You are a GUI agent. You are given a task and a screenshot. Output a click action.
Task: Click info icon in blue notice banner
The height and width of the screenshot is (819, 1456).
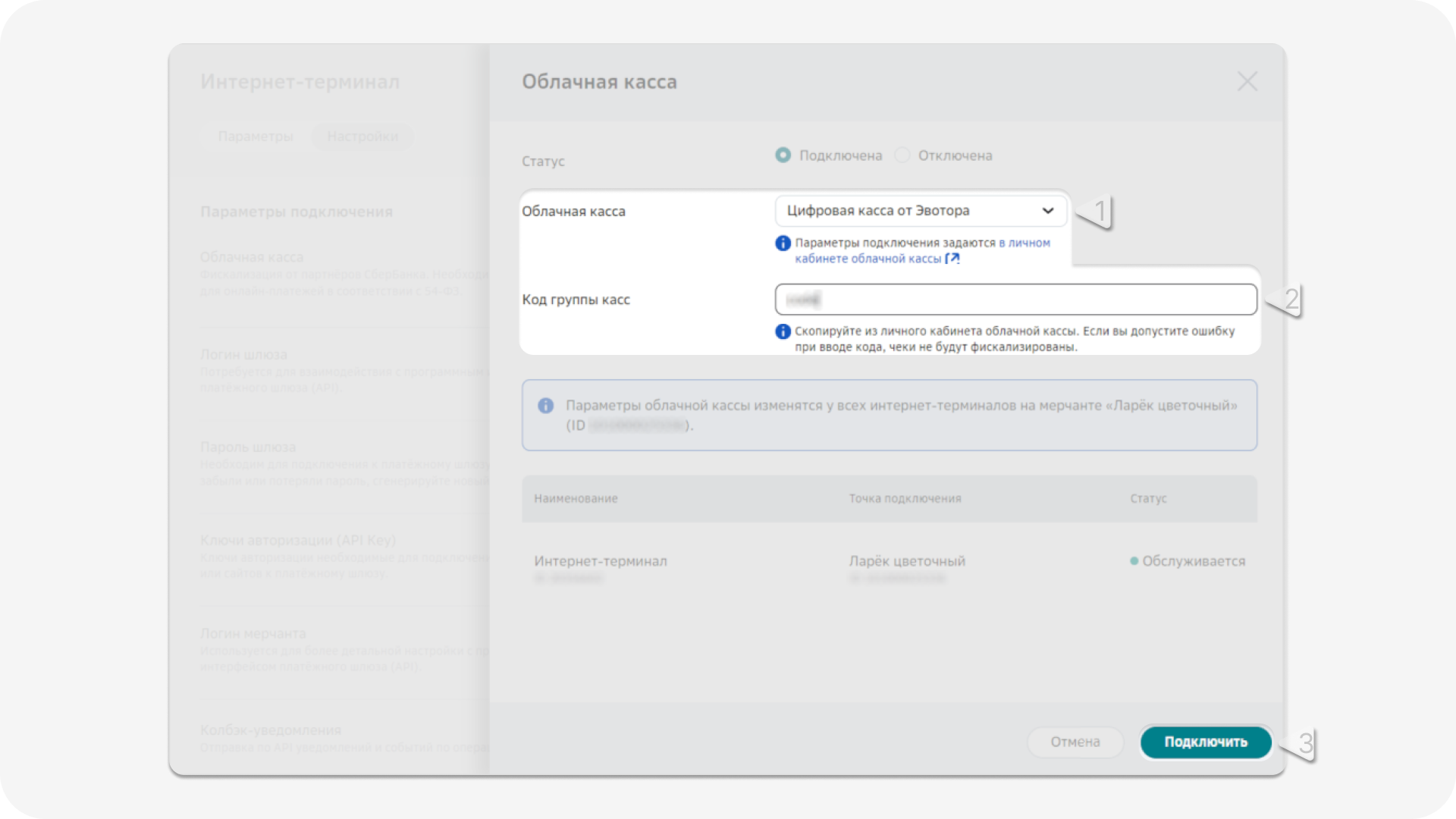pos(545,406)
